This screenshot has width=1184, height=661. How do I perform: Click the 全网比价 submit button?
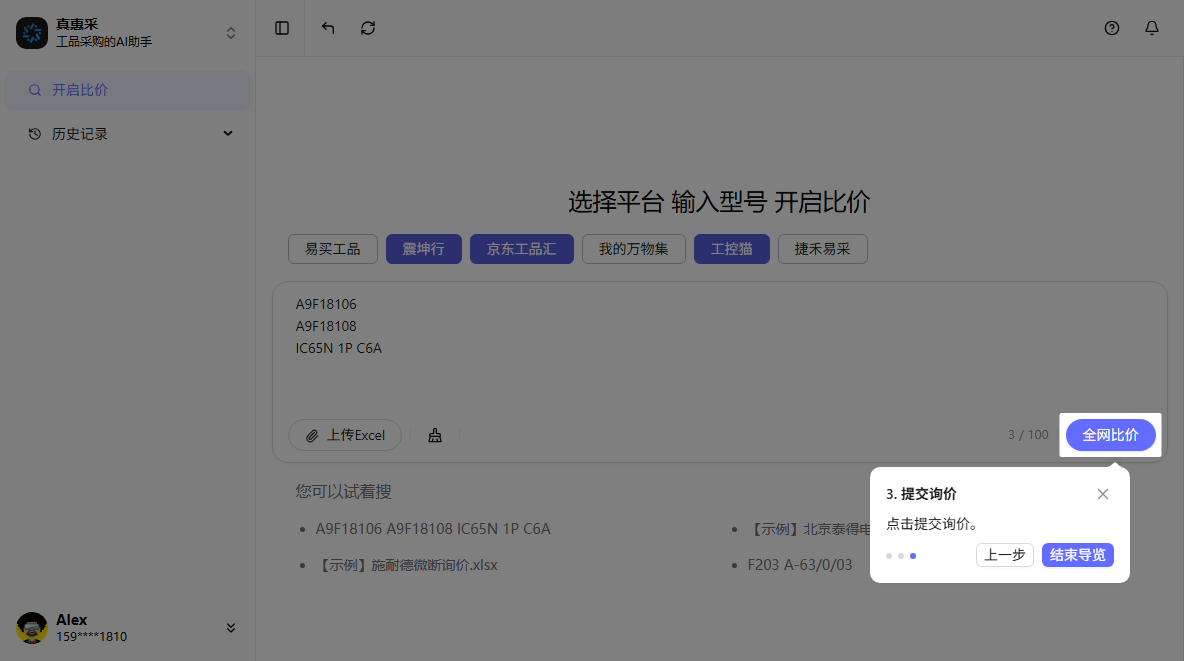pyautogui.click(x=1110, y=435)
